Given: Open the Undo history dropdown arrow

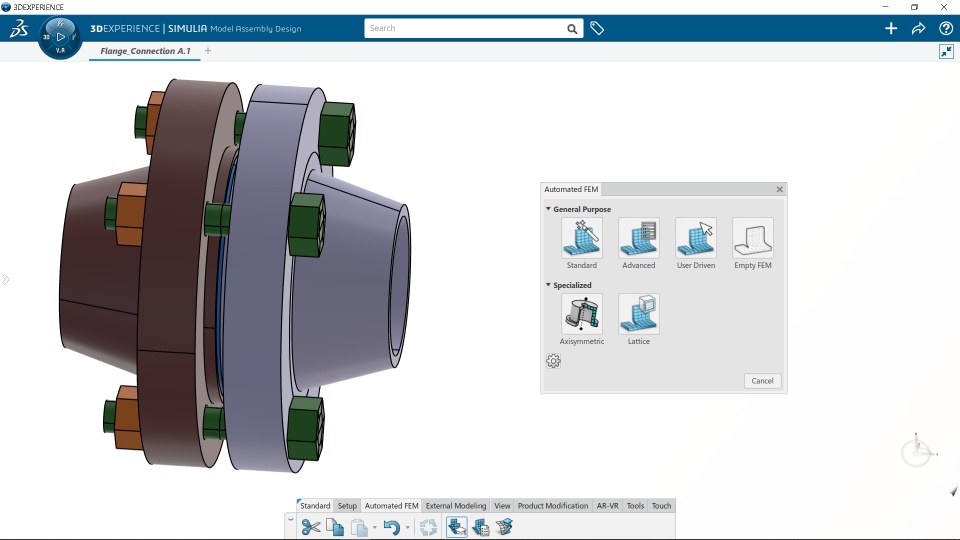Looking at the screenshot, I should pos(408,527).
